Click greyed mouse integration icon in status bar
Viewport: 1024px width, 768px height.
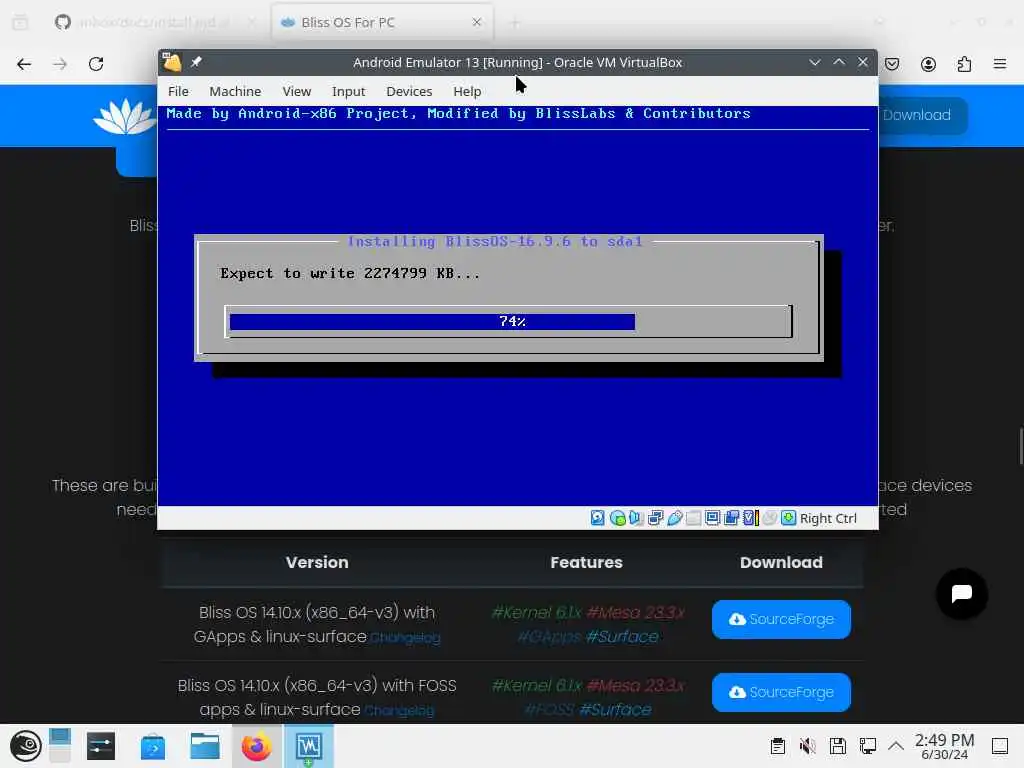click(770, 518)
